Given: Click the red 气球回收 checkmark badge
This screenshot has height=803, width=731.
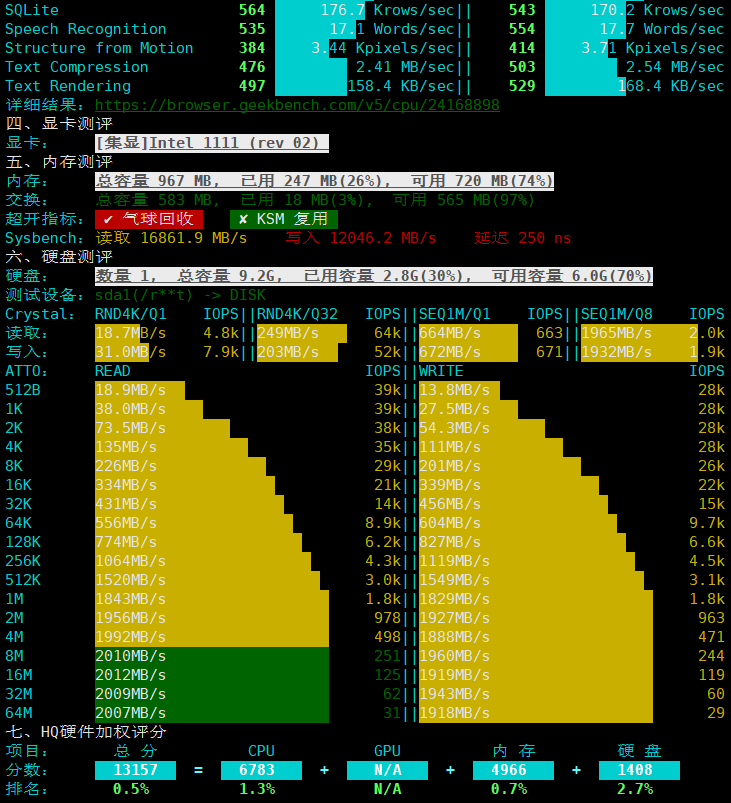Looking at the screenshot, I should click(x=149, y=219).
